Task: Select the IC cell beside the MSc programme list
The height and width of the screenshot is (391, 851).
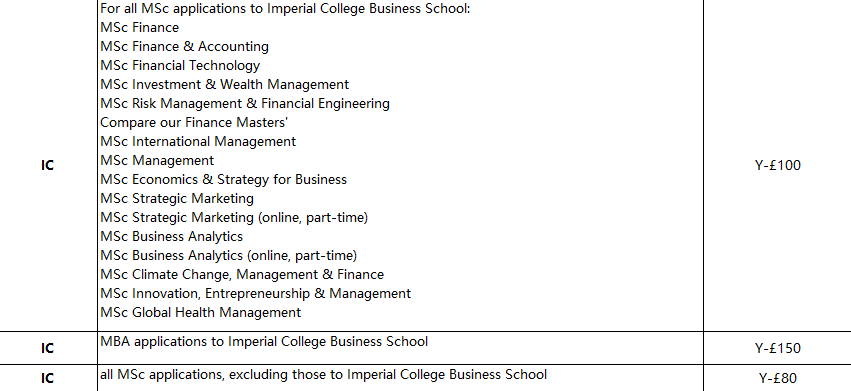Action: point(48,165)
